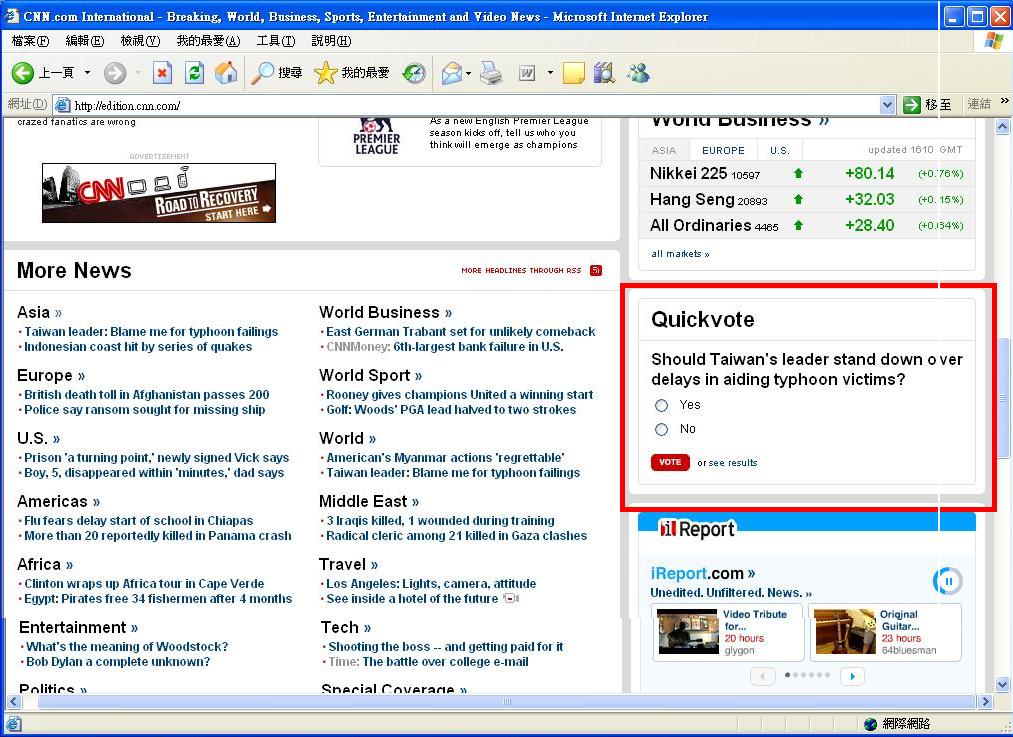This screenshot has height=737, width=1013.
Task: Open the 檔案 (File) menu
Action: [30, 41]
